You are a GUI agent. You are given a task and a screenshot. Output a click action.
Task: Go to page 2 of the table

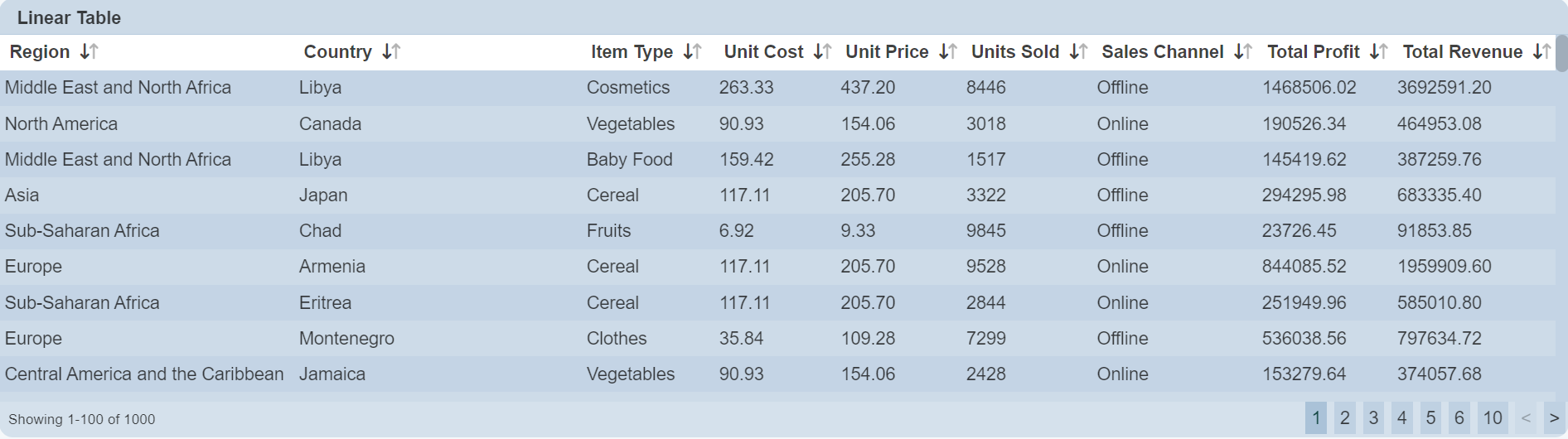tap(1345, 417)
